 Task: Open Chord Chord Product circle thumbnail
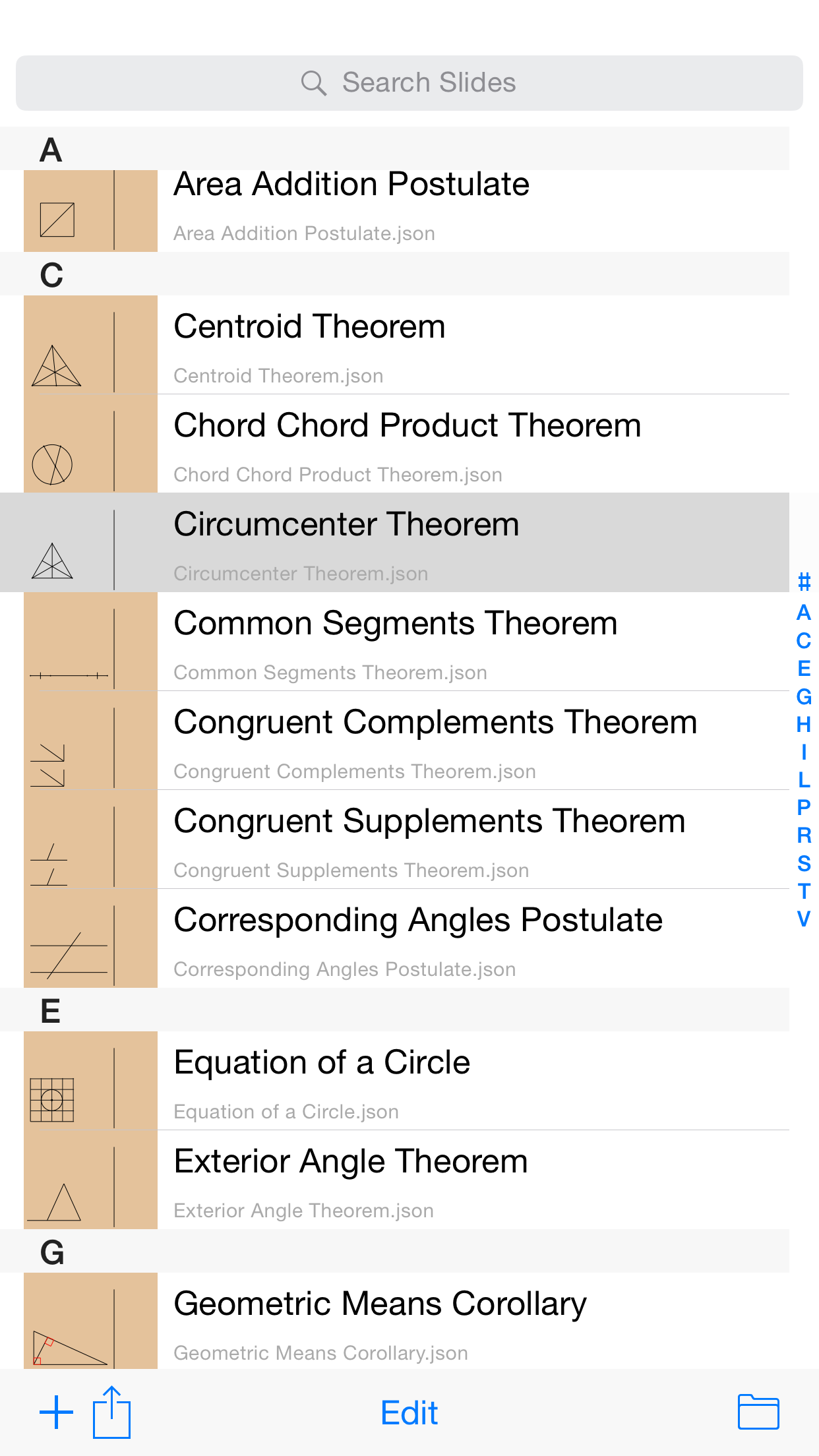[x=53, y=464]
